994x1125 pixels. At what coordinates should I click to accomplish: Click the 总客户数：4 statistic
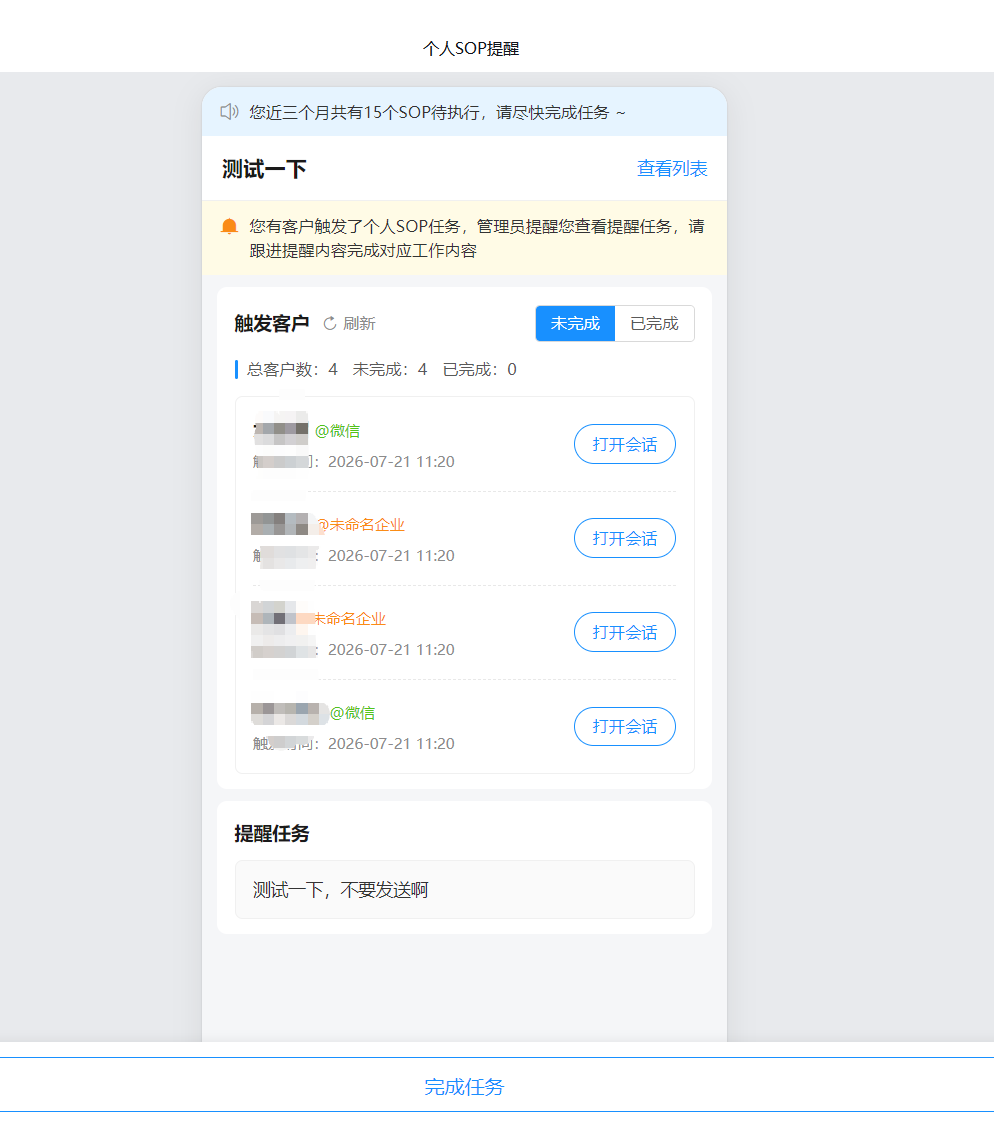click(292, 369)
